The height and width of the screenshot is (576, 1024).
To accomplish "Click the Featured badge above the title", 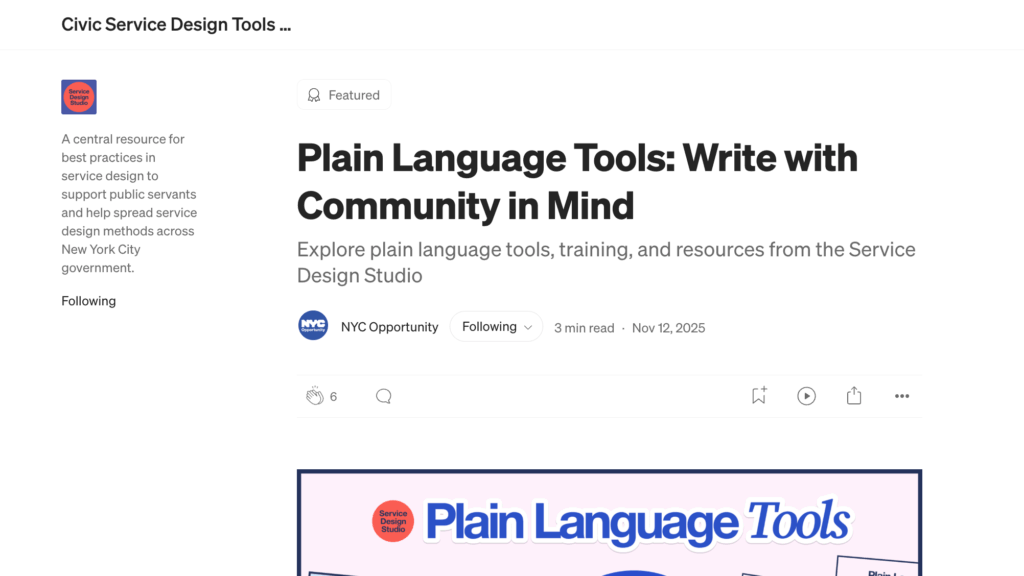I will 343,95.
